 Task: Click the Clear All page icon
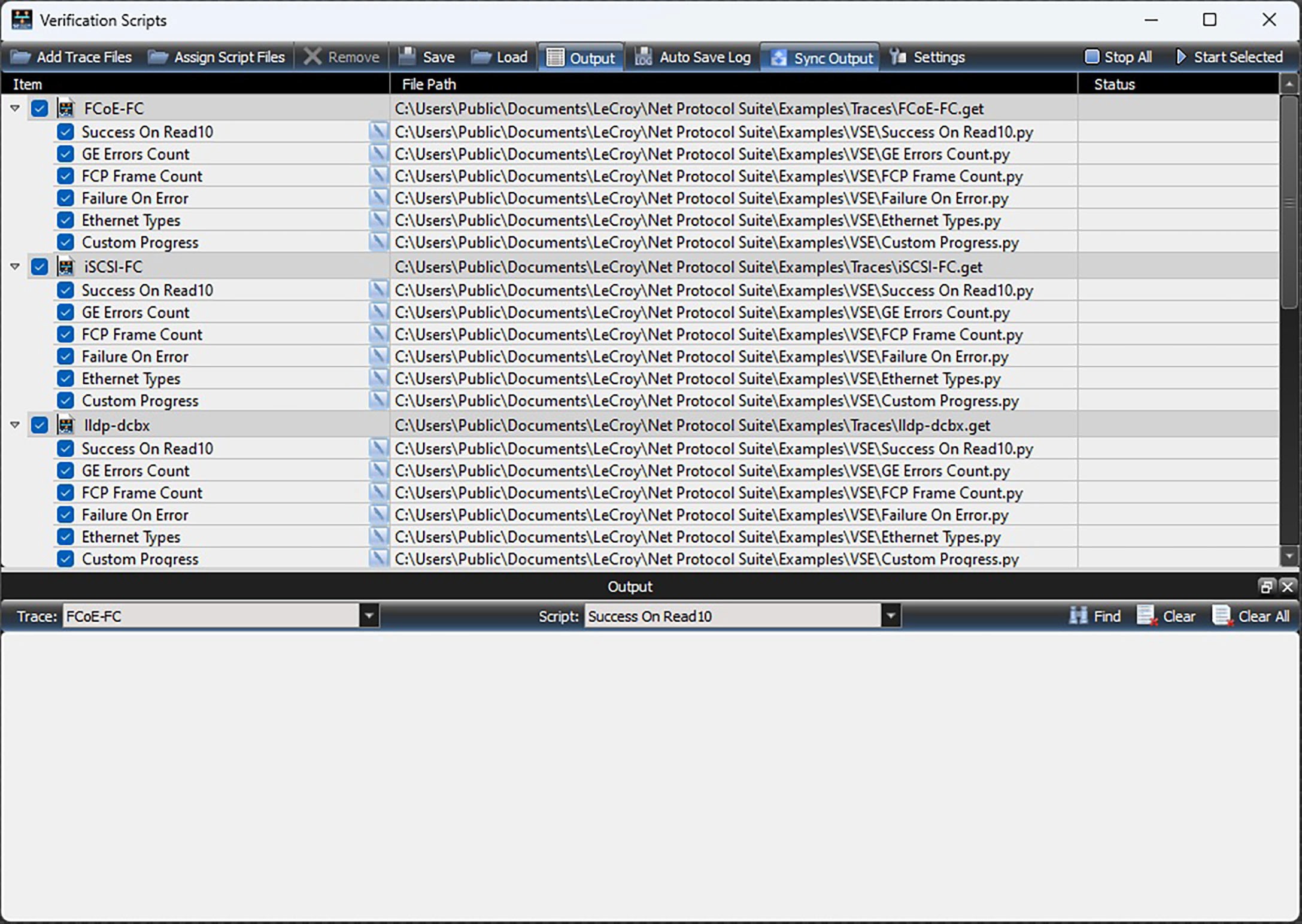coord(1222,616)
